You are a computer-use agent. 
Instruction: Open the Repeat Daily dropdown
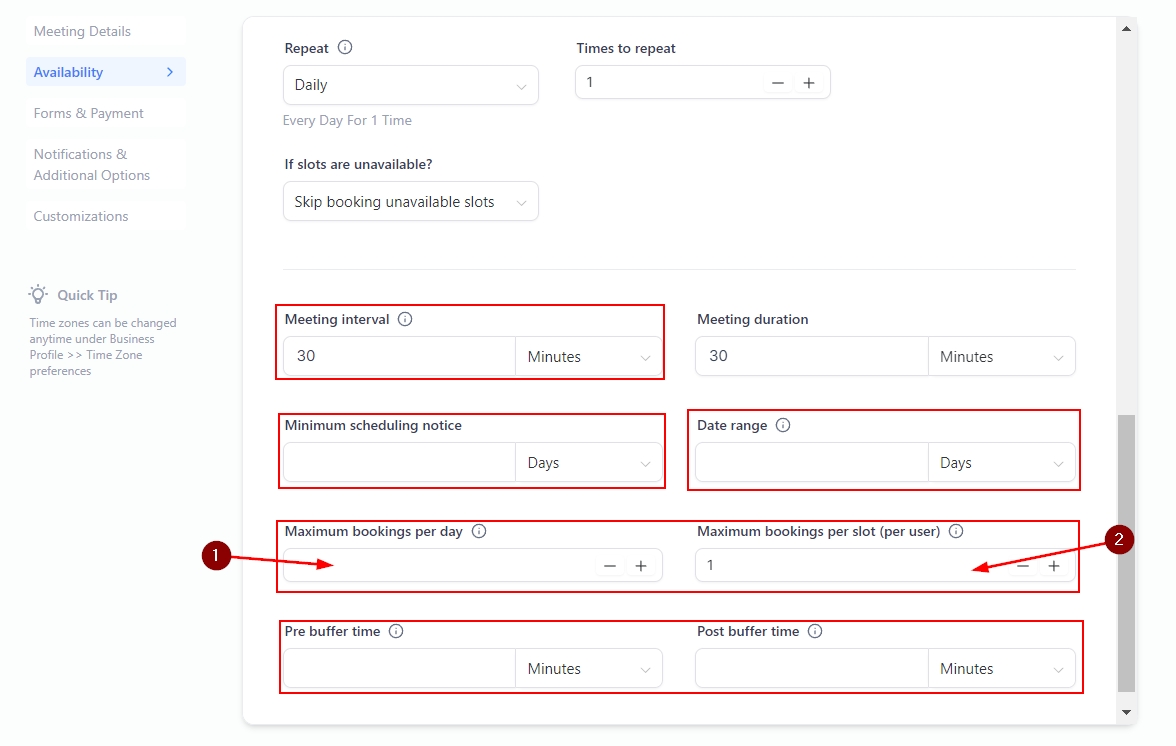[x=410, y=86]
